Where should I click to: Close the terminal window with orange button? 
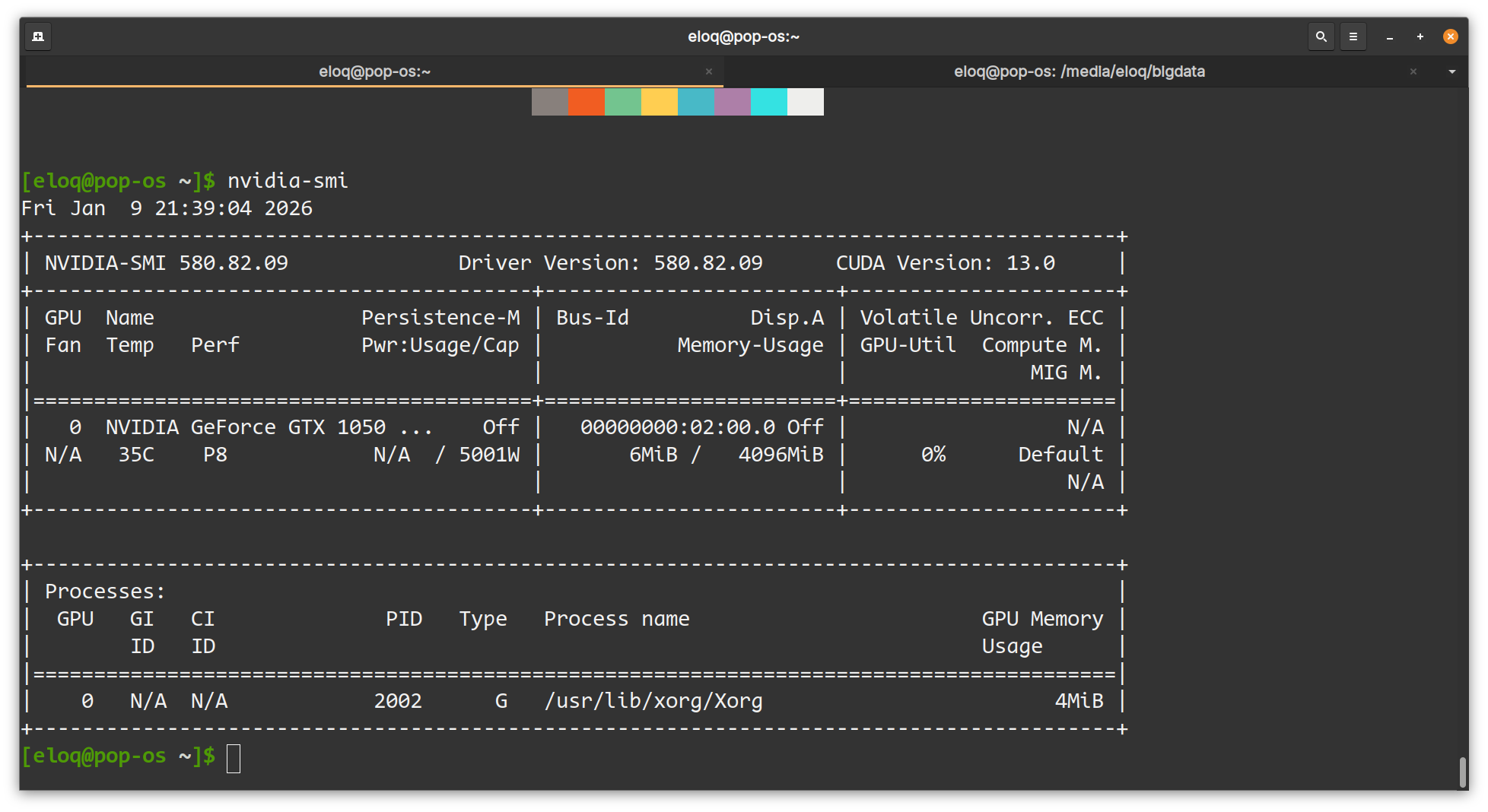click(x=1451, y=36)
